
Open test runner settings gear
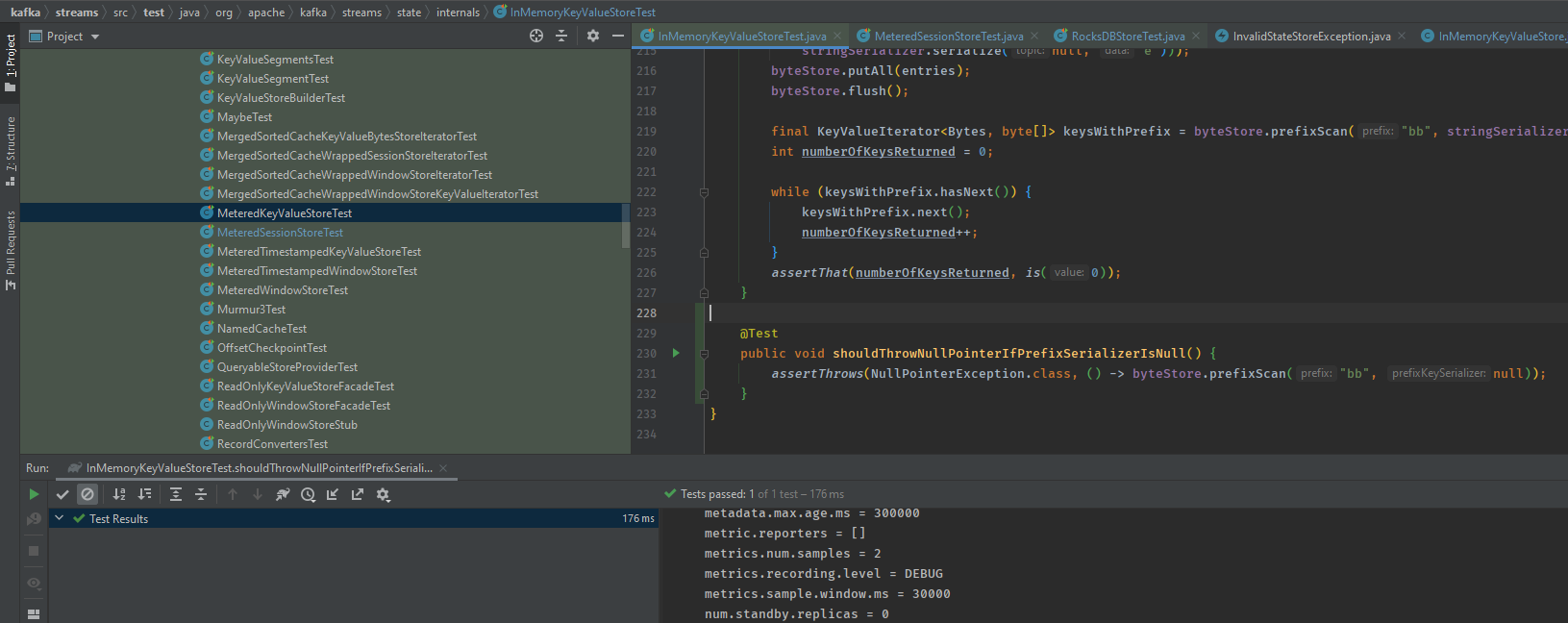pyautogui.click(x=383, y=494)
